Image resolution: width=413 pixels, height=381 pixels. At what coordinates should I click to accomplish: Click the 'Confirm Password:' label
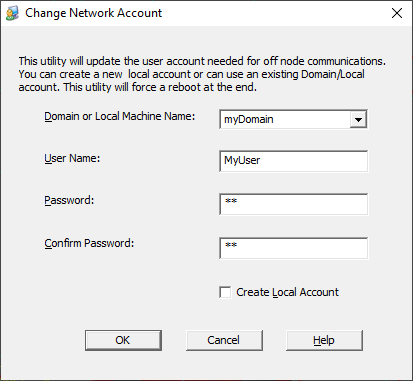click(89, 243)
